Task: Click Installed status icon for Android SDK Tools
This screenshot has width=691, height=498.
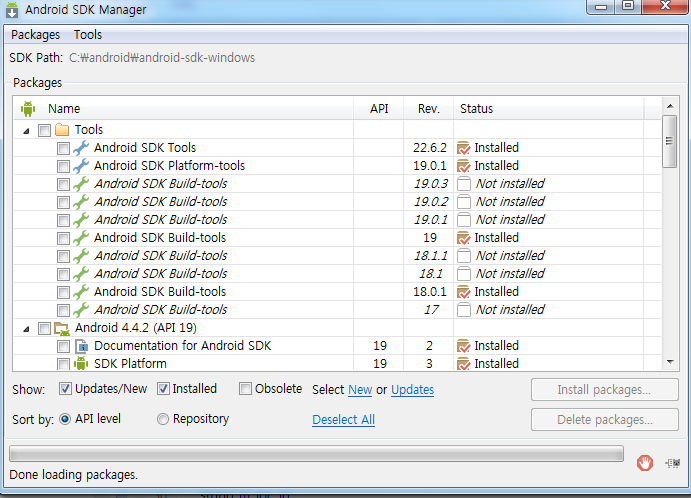Action: pyautogui.click(x=464, y=148)
